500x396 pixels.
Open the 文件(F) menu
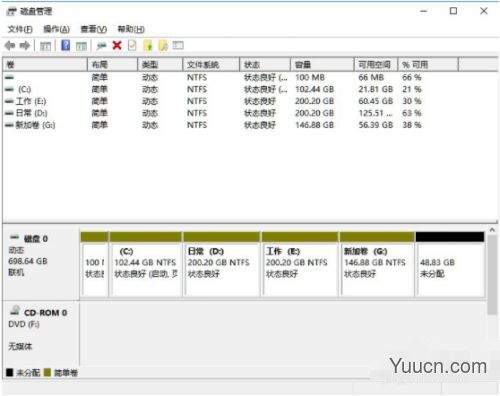(20, 29)
